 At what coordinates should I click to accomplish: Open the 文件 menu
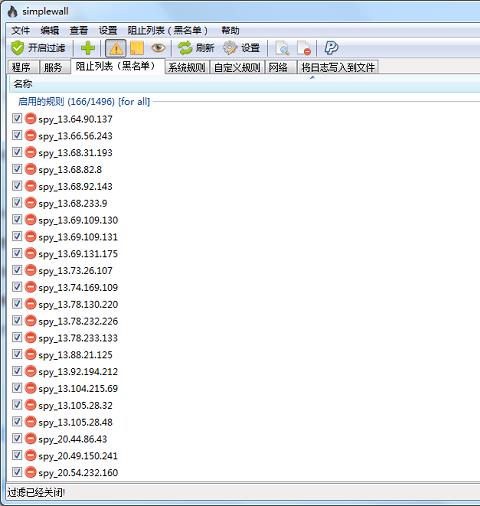(21, 31)
